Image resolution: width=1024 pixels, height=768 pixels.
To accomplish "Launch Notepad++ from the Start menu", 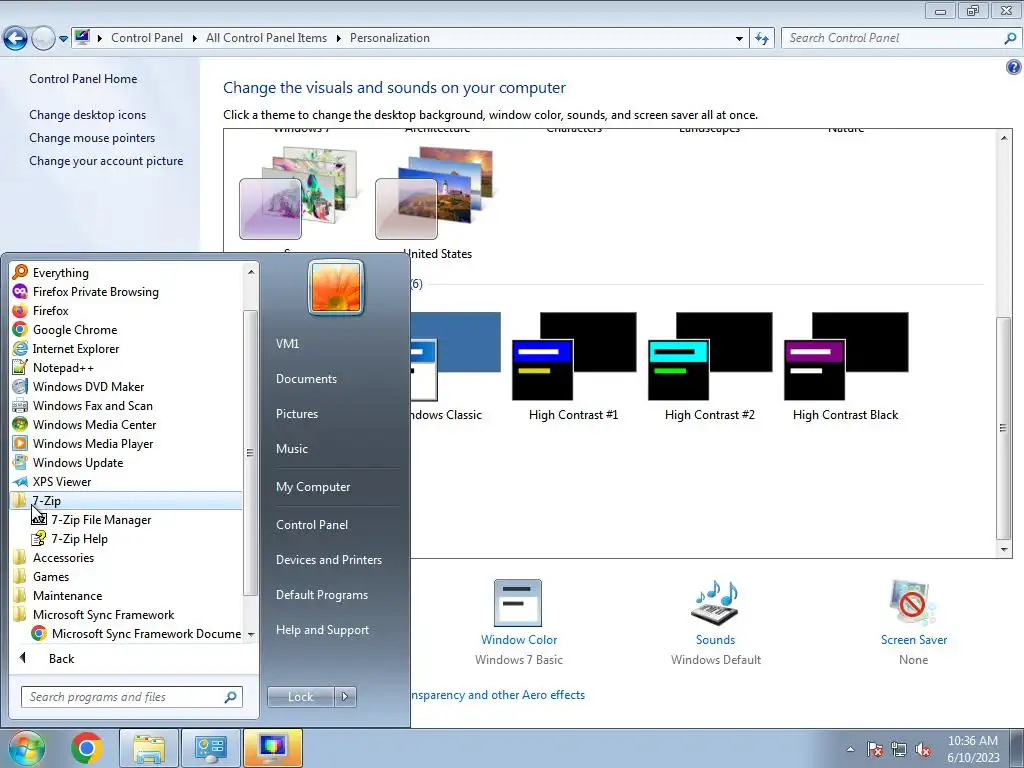I will click(63, 367).
